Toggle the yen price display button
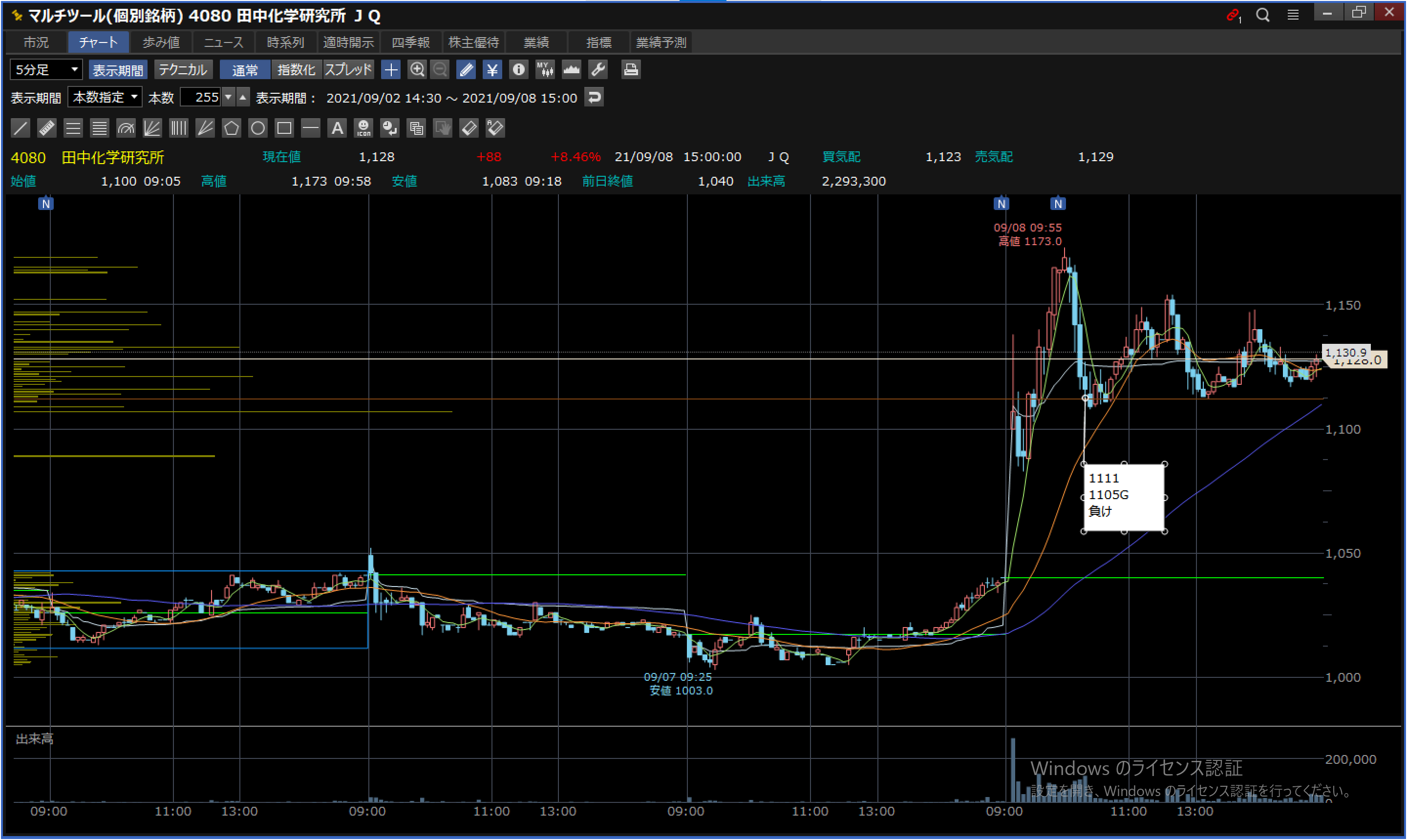Viewport: 1407px width, 840px height. tap(492, 70)
